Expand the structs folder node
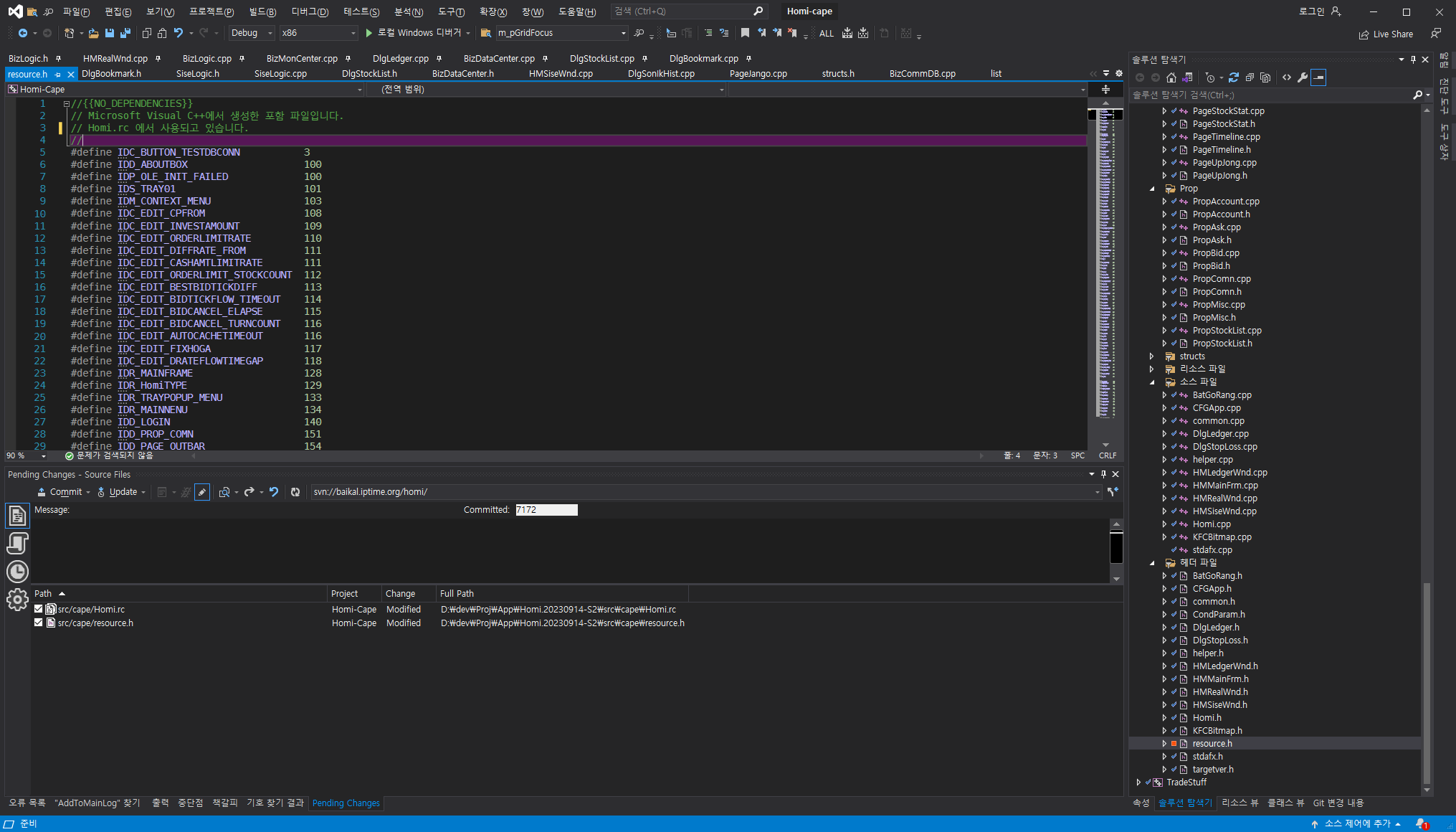The height and width of the screenshot is (832, 1456). (1152, 356)
